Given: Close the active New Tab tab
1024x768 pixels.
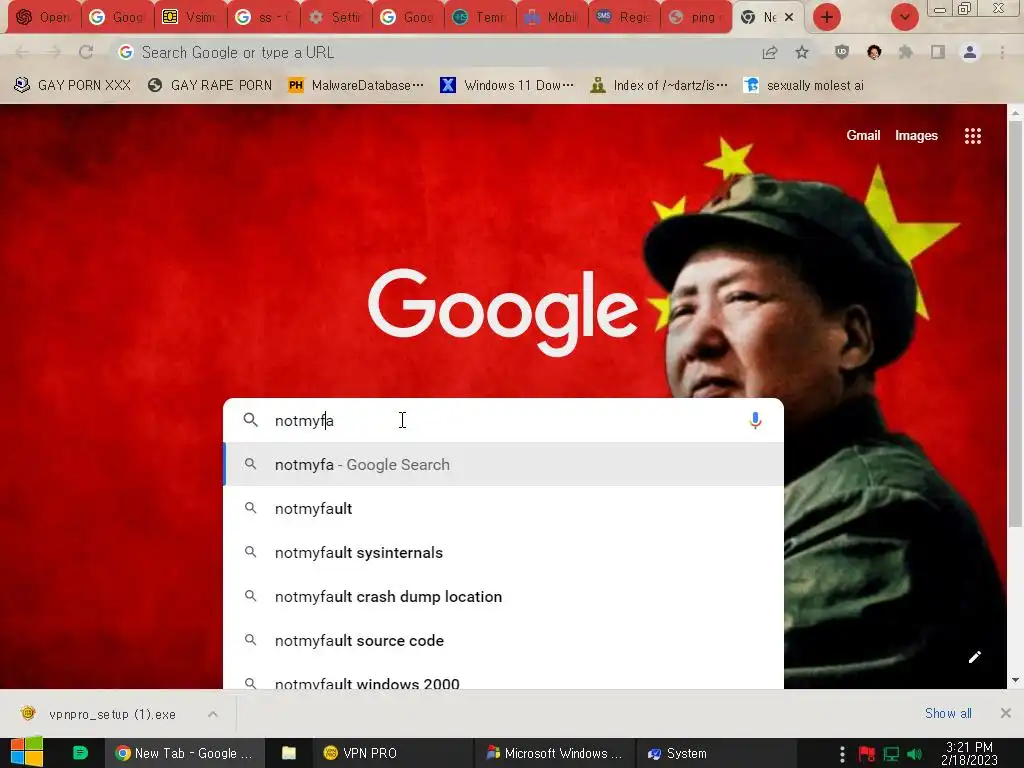Looking at the screenshot, I should pyautogui.click(x=789, y=18).
